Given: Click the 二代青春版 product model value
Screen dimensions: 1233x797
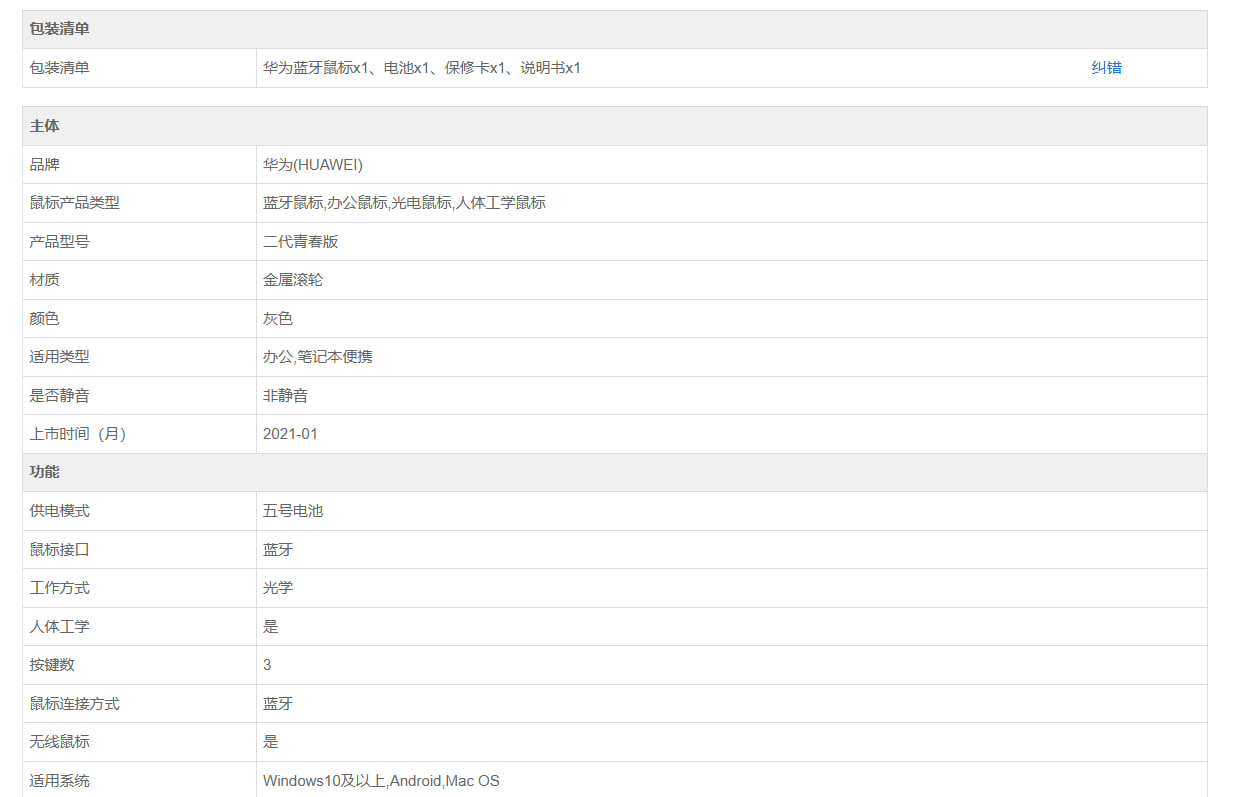Looking at the screenshot, I should (x=301, y=242).
